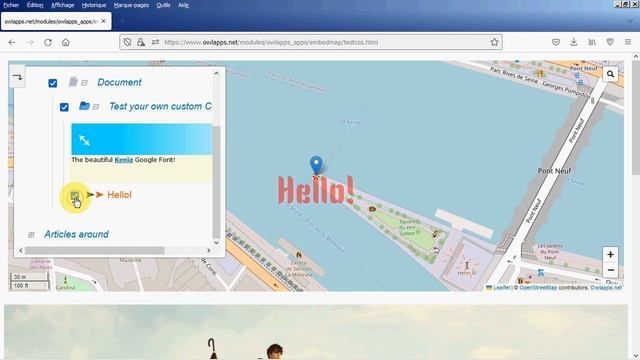The width and height of the screenshot is (640, 360).
Task: Select the owlapps.net browser tab
Action: [x=56, y=21]
